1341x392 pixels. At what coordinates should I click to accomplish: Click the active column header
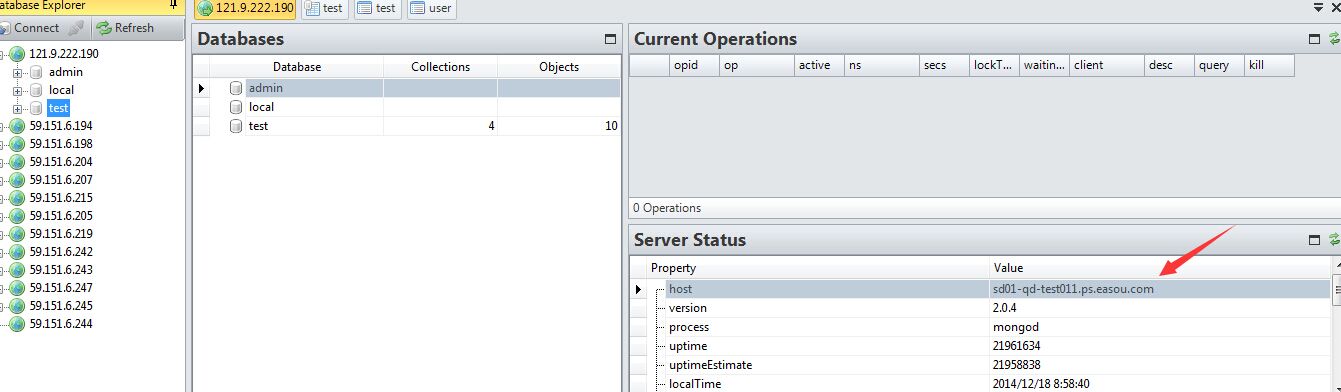(x=819, y=65)
